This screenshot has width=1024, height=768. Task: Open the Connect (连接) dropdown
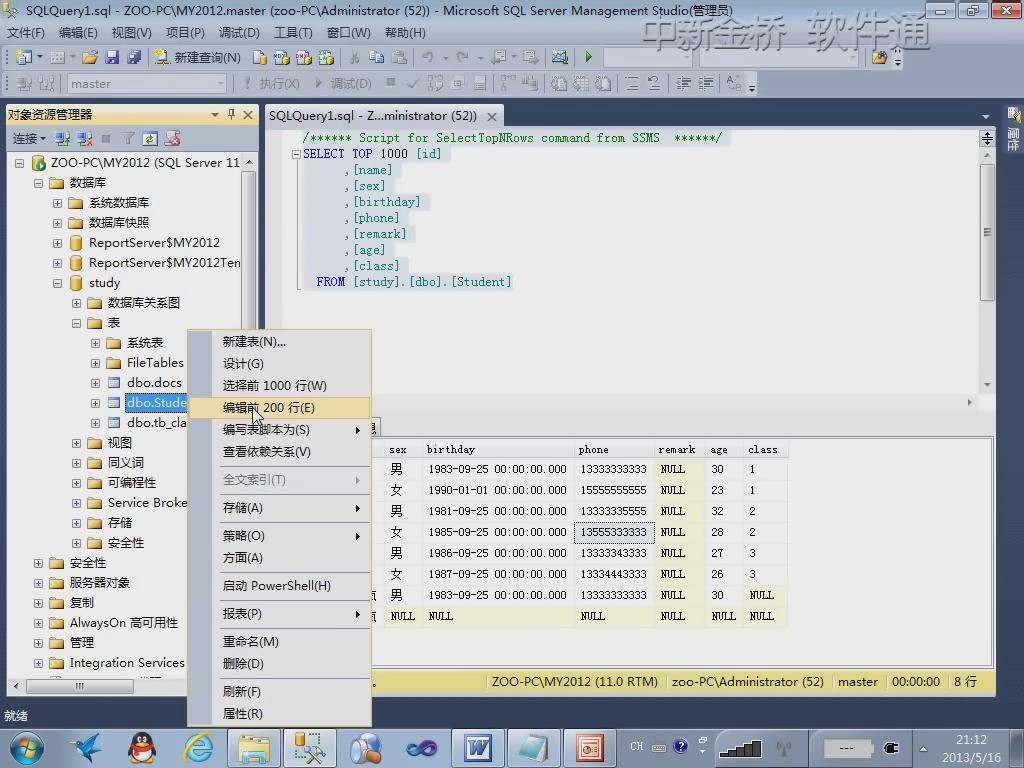29,138
